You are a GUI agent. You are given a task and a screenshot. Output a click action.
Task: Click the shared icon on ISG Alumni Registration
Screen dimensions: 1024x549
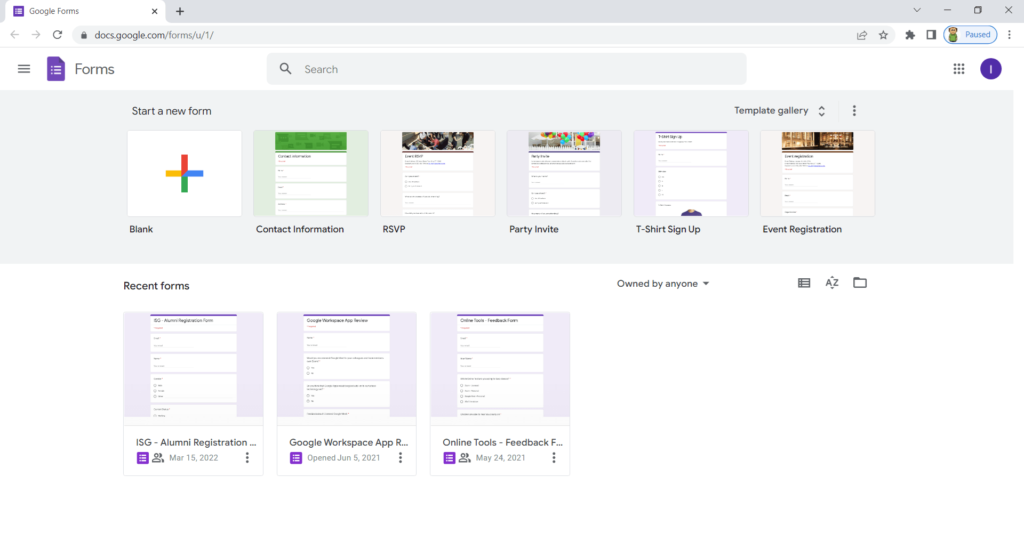coord(158,458)
